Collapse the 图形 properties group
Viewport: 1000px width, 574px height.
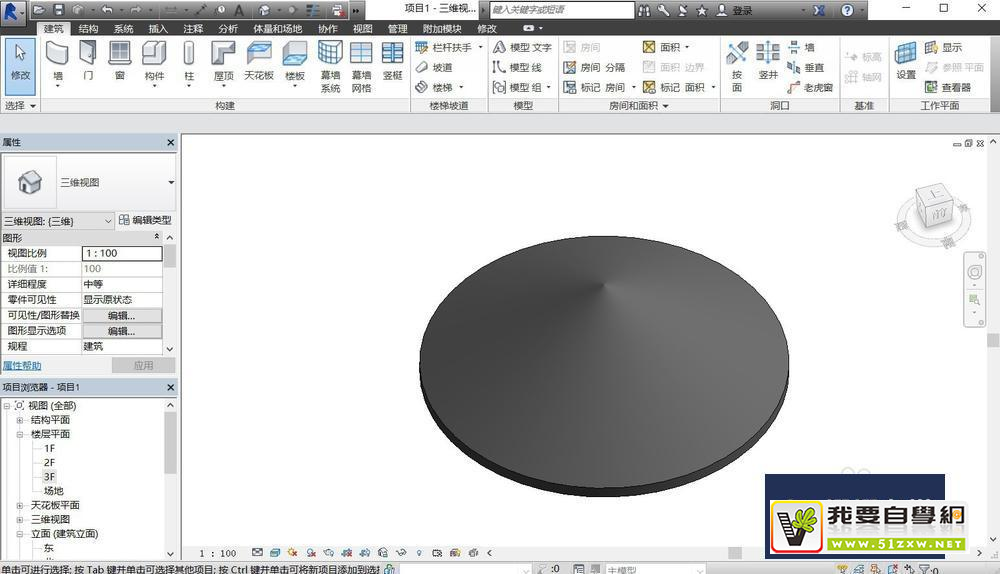(157, 237)
